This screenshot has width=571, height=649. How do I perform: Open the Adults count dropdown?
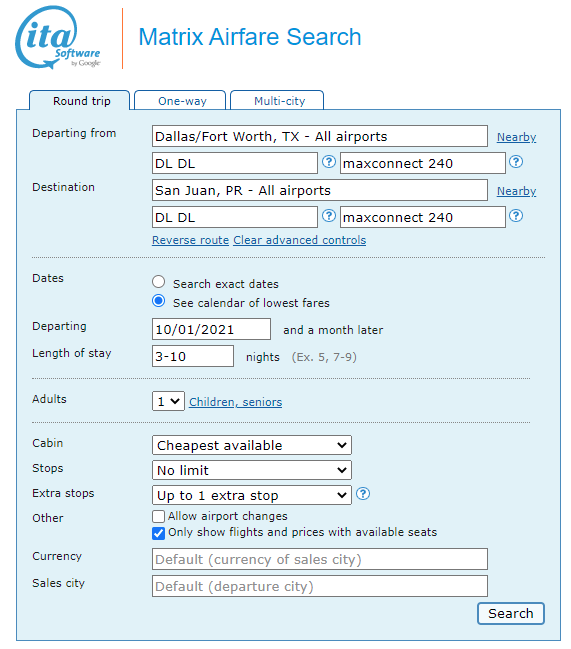click(168, 401)
